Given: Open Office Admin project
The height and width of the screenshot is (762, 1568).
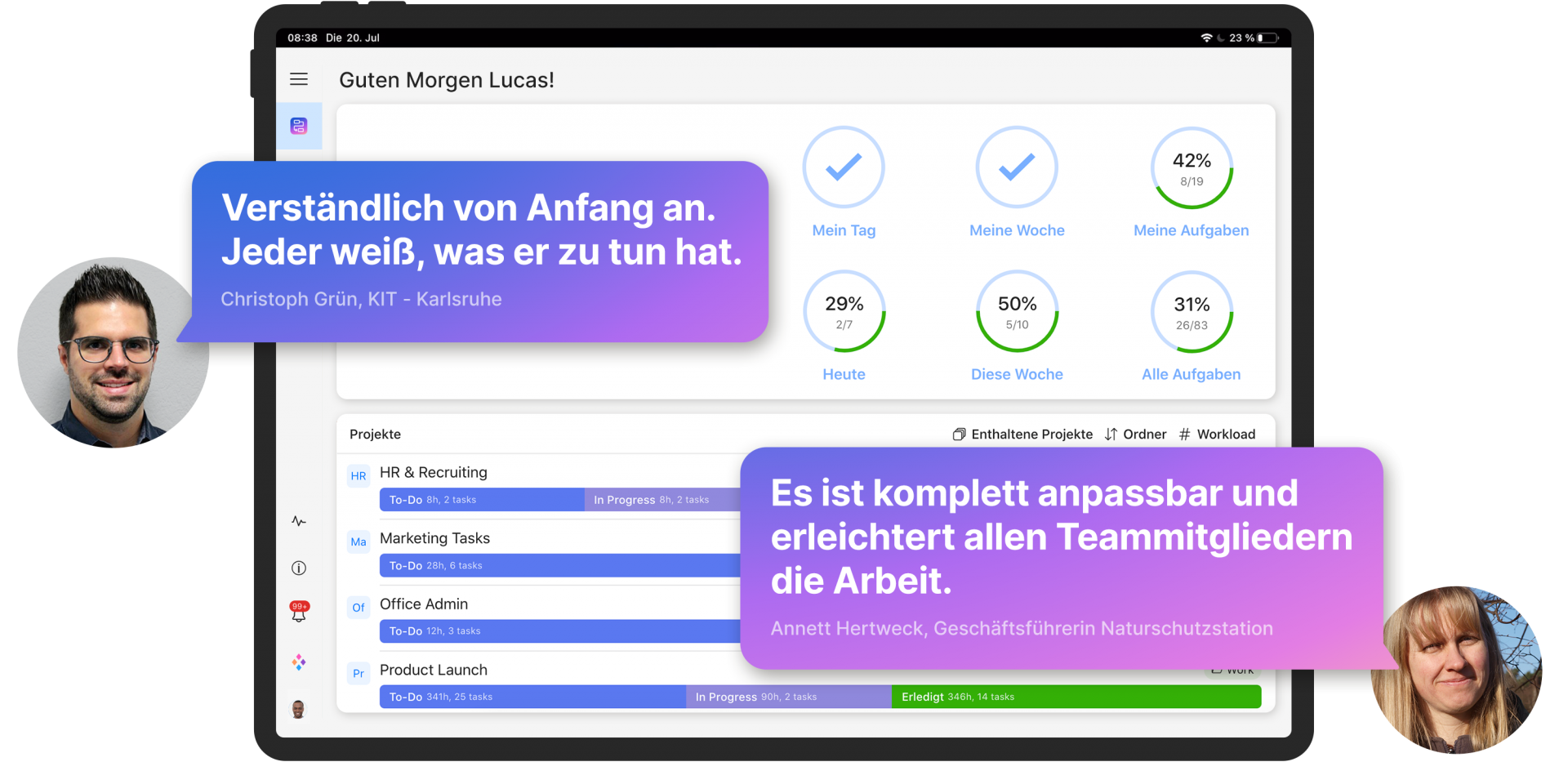Looking at the screenshot, I should click(424, 604).
